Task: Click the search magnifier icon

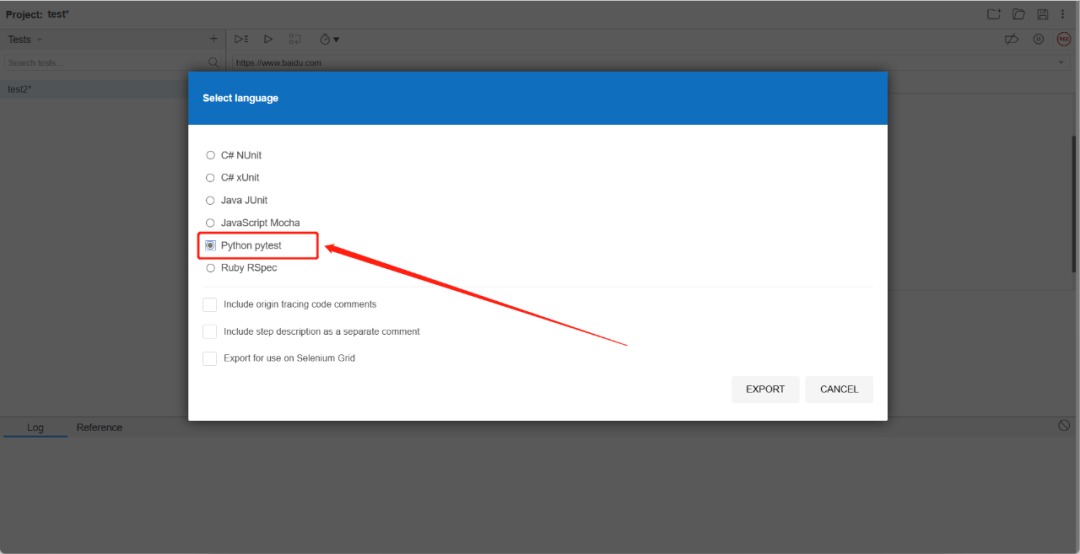Action: (214, 63)
